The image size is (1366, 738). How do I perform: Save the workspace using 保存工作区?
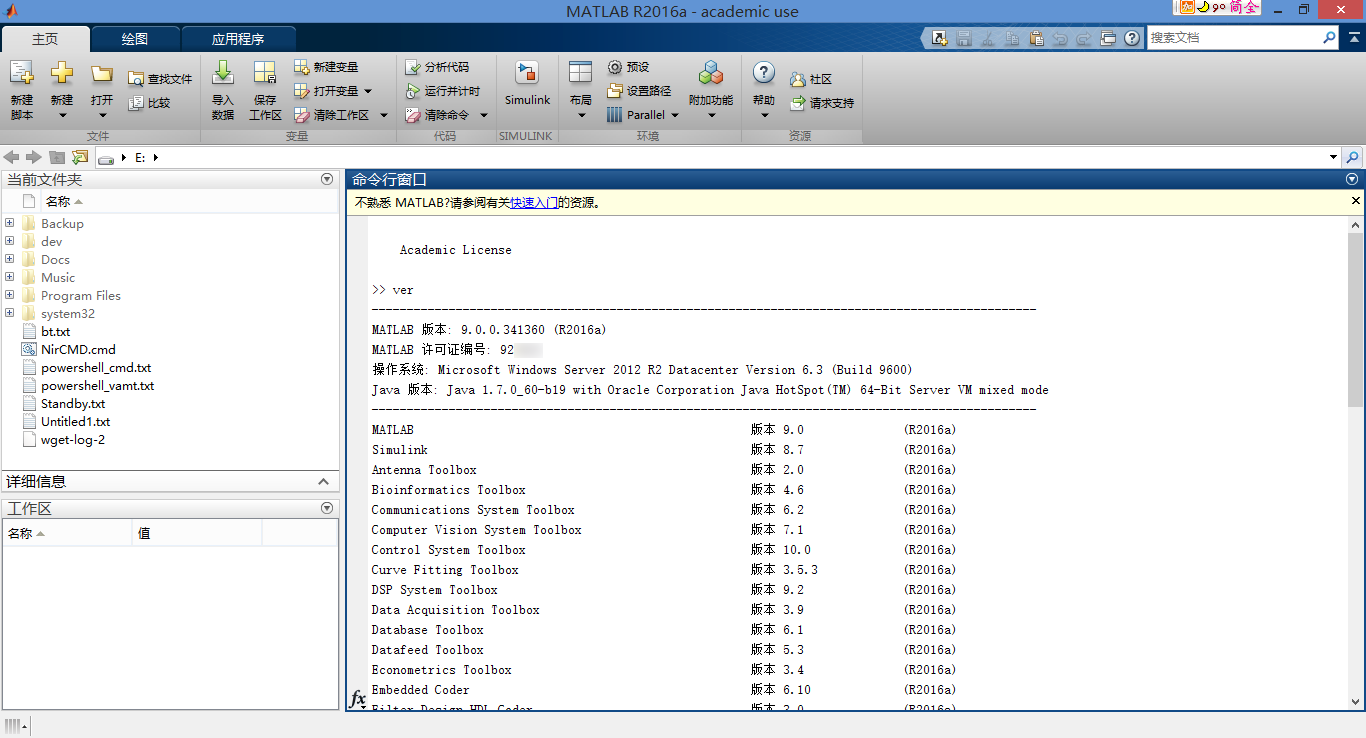(265, 91)
